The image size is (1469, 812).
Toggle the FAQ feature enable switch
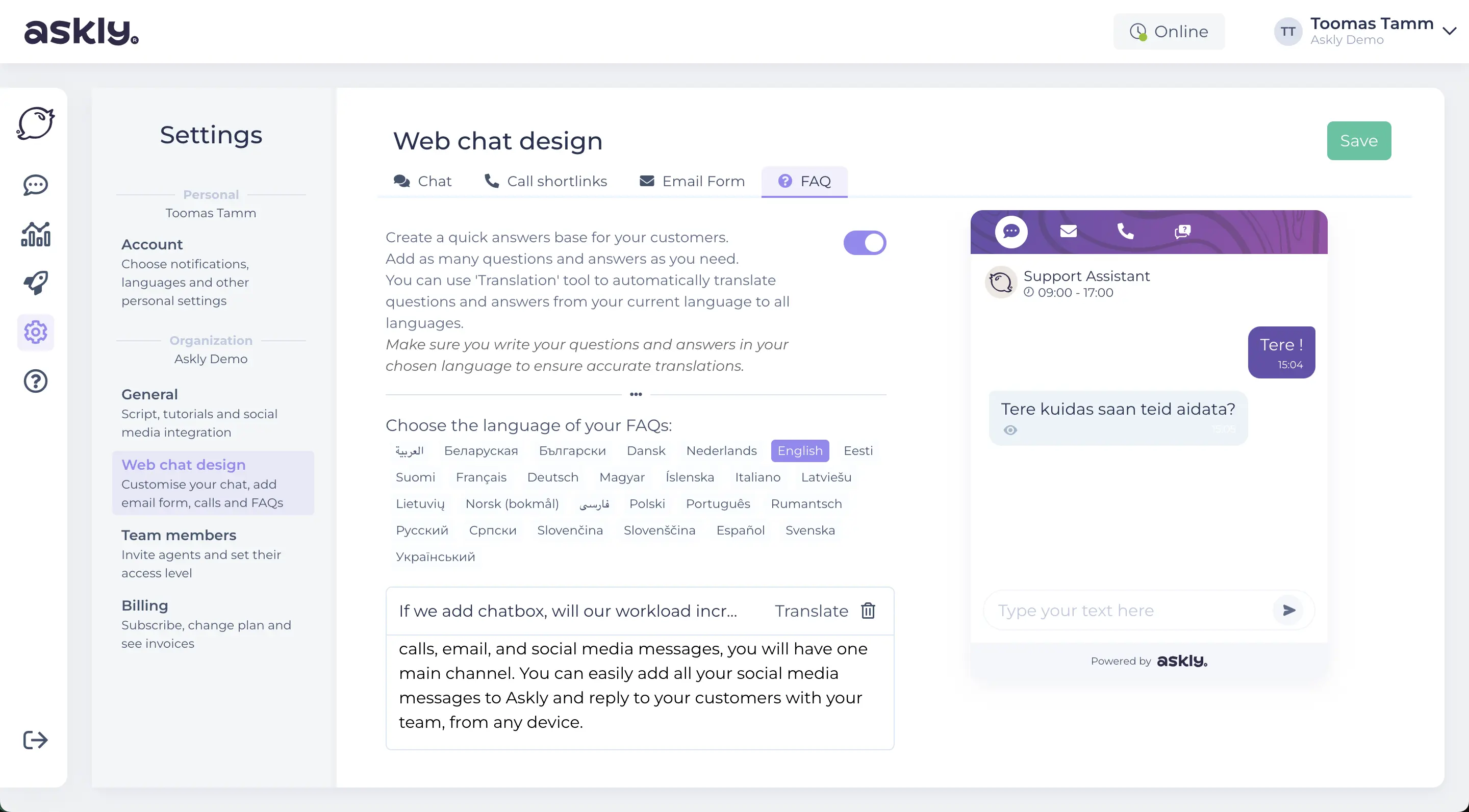pos(865,243)
